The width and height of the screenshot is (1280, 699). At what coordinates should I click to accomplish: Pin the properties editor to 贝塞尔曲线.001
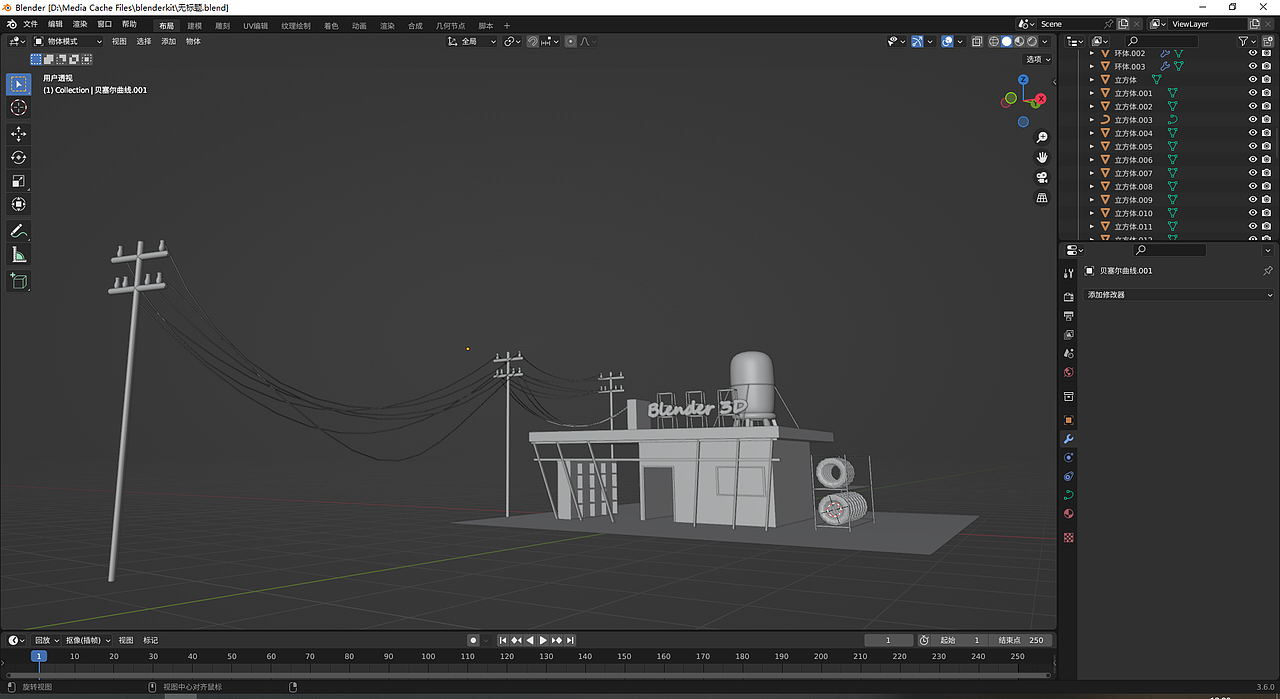pyautogui.click(x=1267, y=271)
